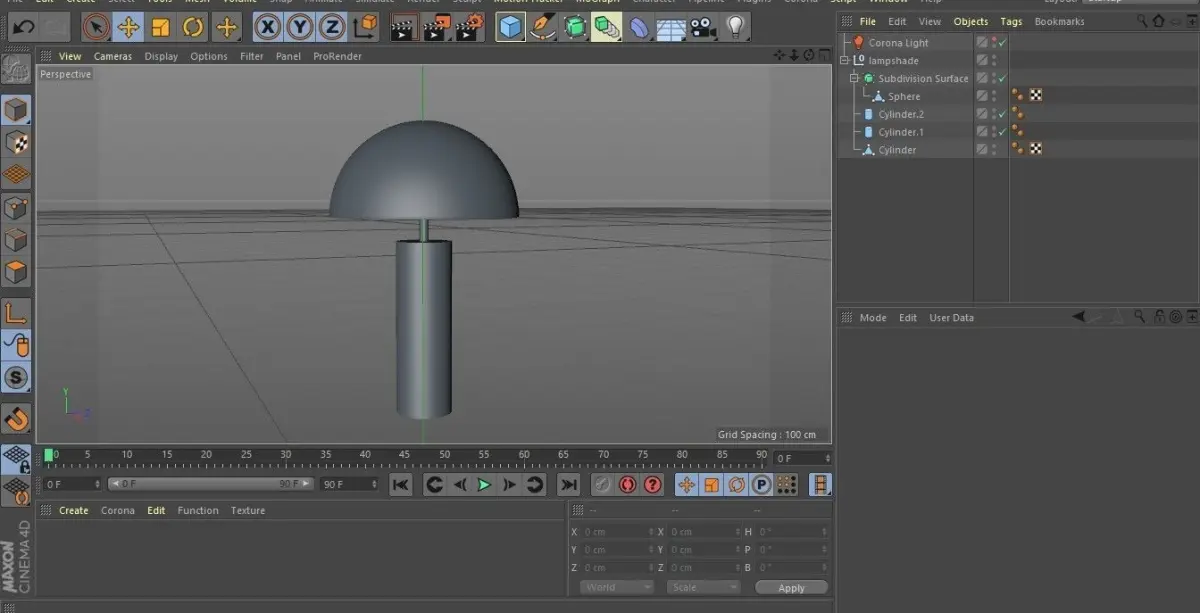Open the Attribute Manager Mode menu
The width and height of the screenshot is (1200, 613).
pos(873,317)
